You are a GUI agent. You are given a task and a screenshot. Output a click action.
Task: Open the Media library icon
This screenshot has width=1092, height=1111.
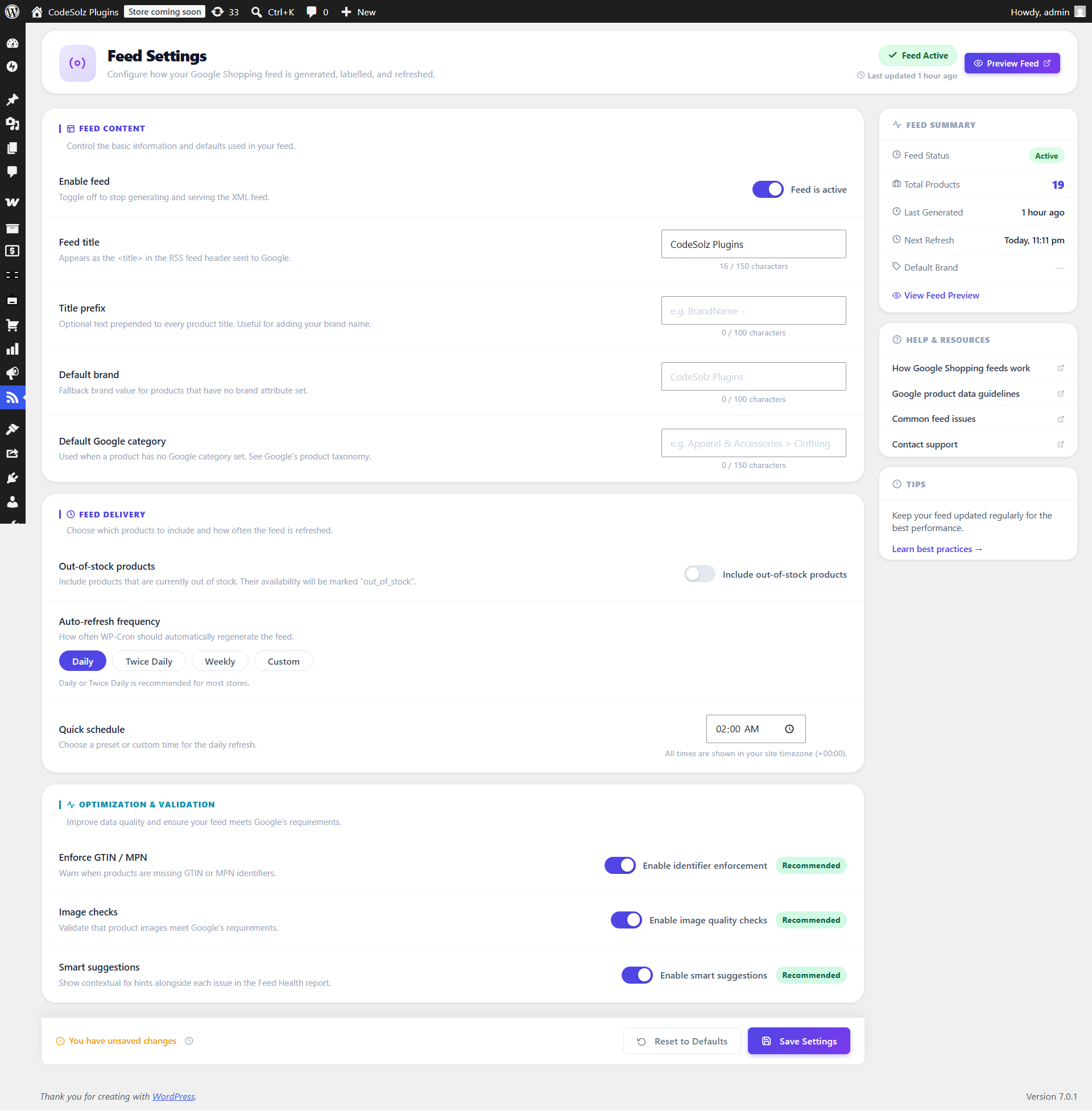(12, 124)
